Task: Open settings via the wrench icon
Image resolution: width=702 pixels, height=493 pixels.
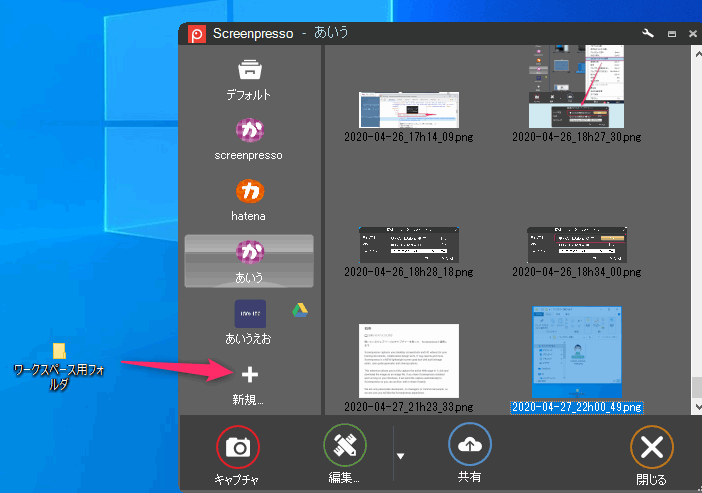Action: [647, 34]
